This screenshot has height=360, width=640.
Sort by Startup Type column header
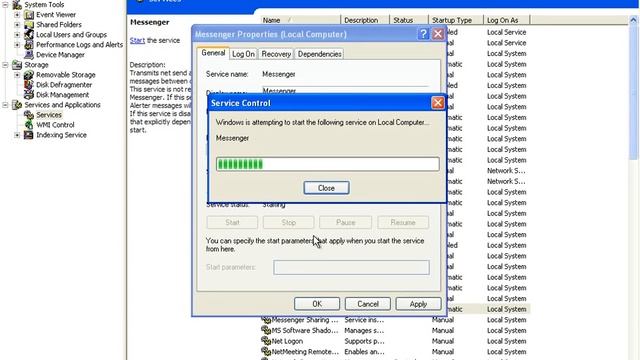456,20
